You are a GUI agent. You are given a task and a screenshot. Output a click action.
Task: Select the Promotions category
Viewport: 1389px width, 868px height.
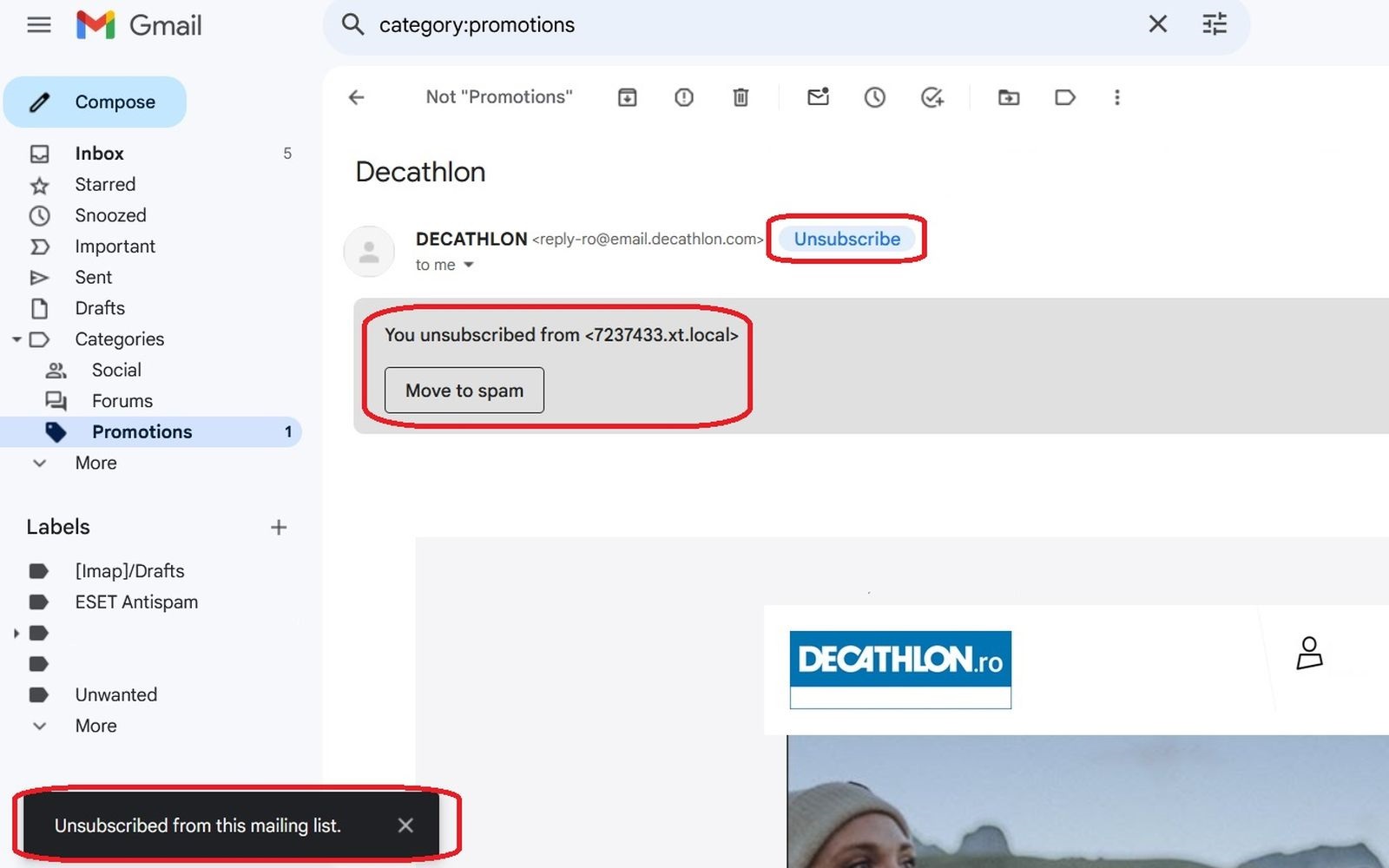pos(152,432)
